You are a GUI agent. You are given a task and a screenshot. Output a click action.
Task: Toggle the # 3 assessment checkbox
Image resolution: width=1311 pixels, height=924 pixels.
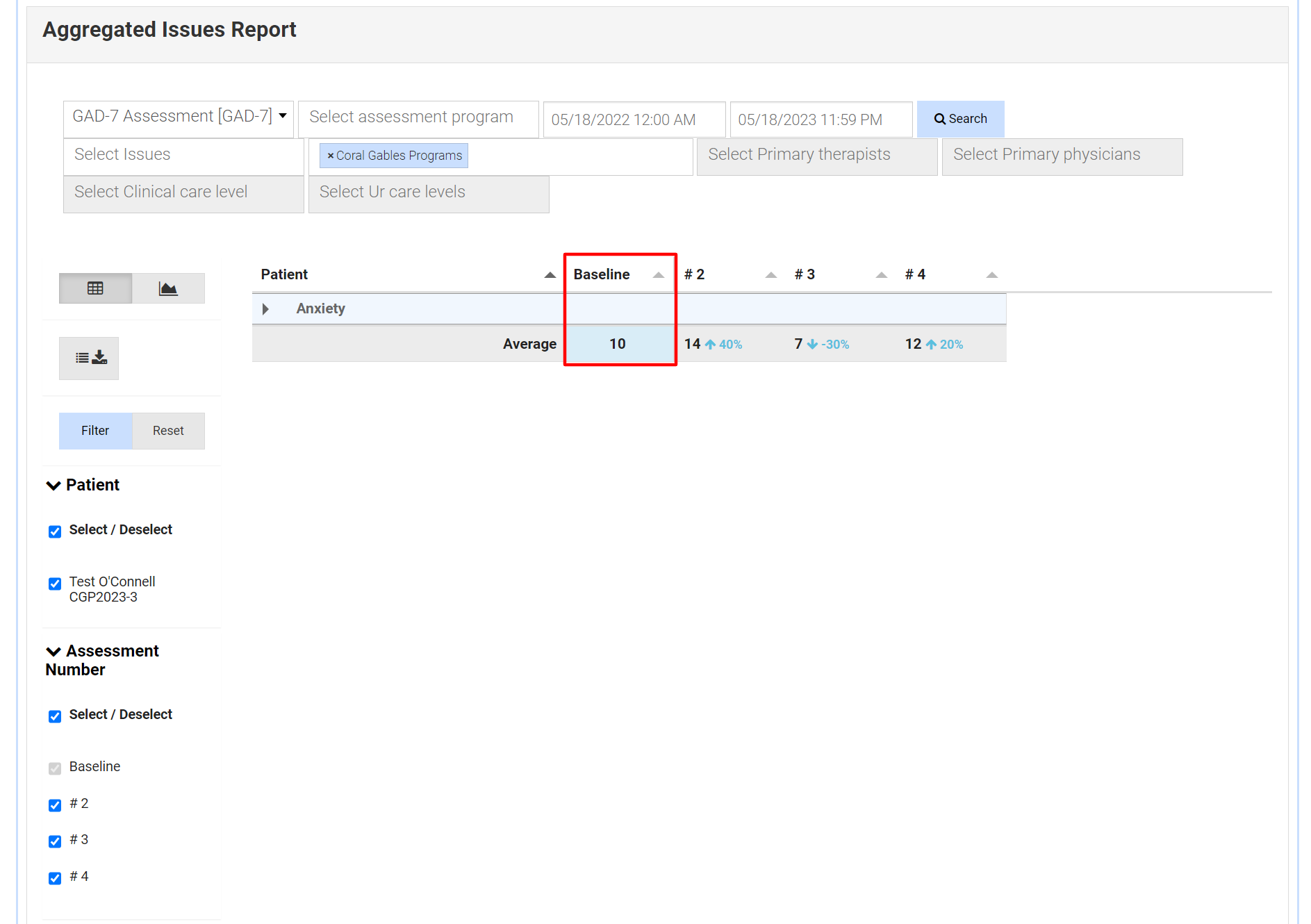coord(55,841)
